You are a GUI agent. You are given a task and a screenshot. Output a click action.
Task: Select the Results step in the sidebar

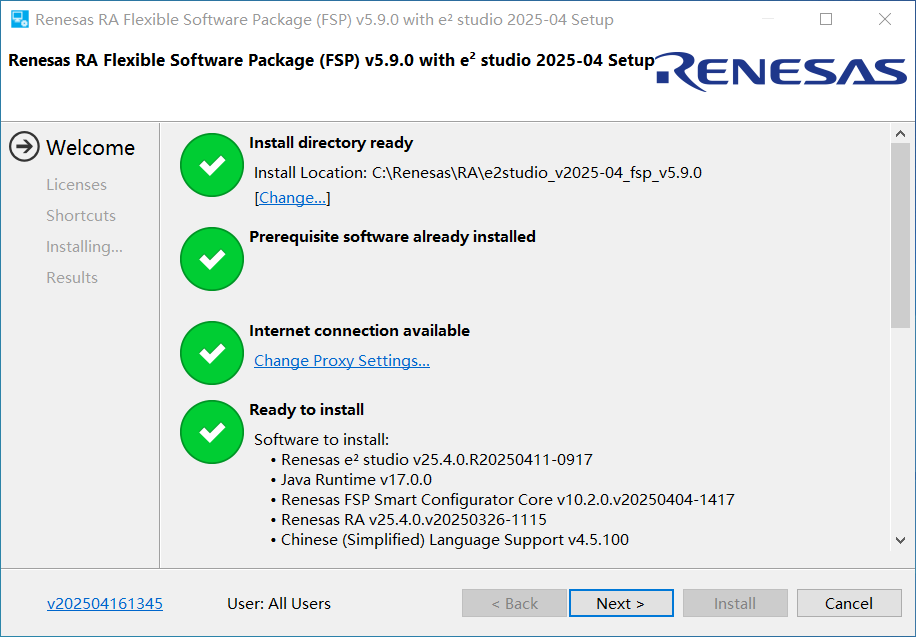pyautogui.click(x=72, y=278)
